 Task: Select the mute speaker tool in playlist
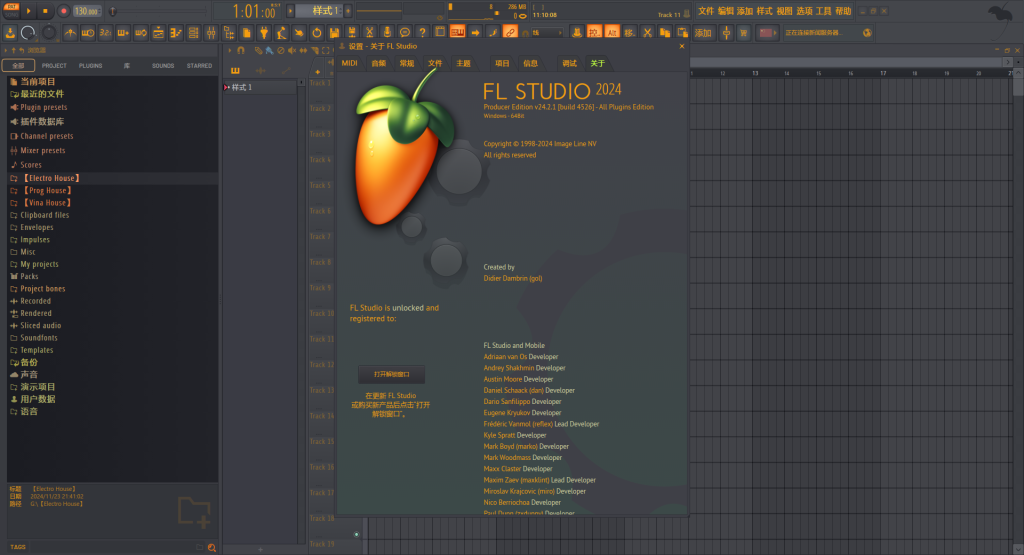(292, 50)
